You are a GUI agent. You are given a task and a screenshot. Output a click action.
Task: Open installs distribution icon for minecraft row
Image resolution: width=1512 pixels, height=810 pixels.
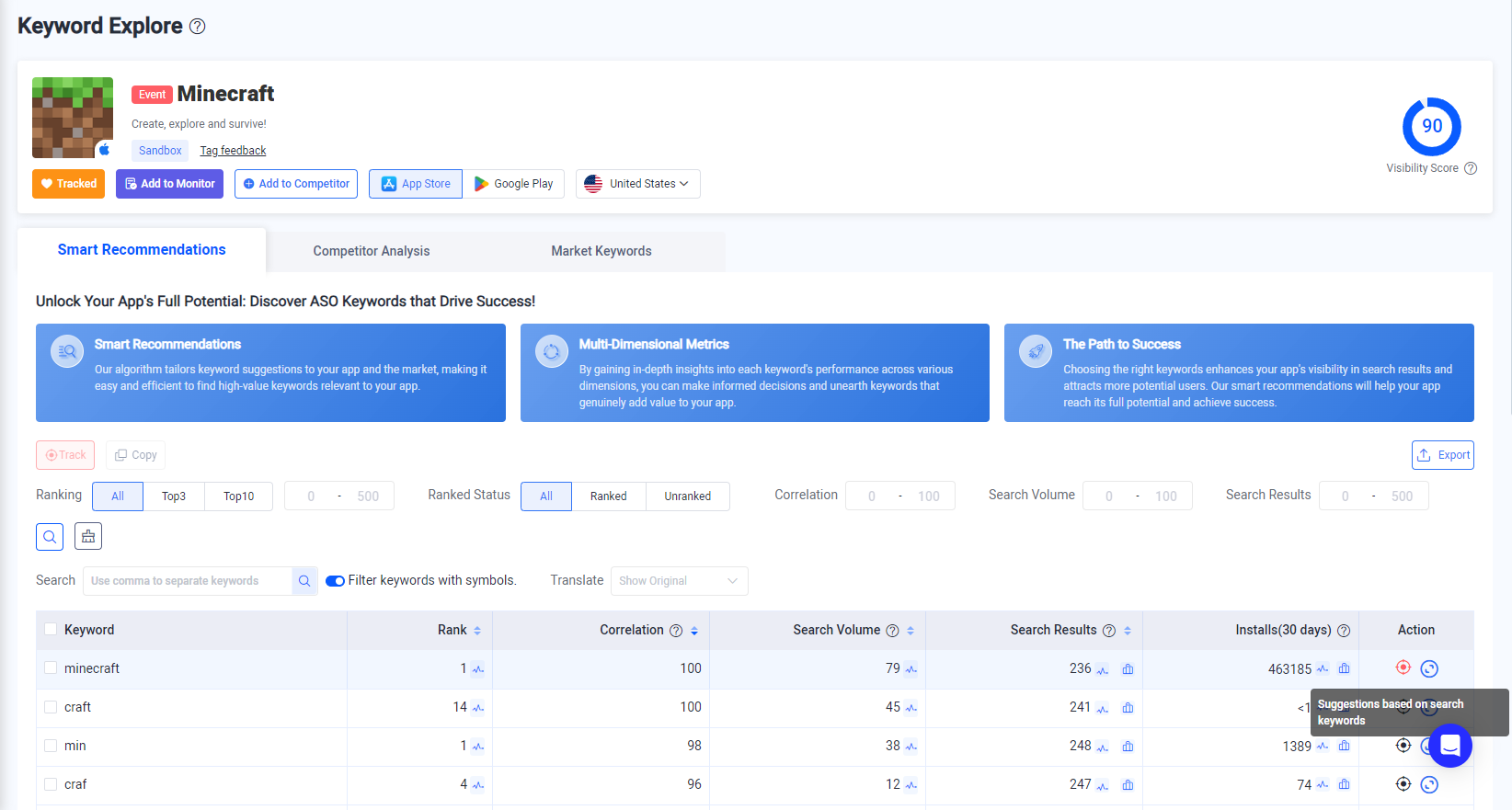(1345, 668)
